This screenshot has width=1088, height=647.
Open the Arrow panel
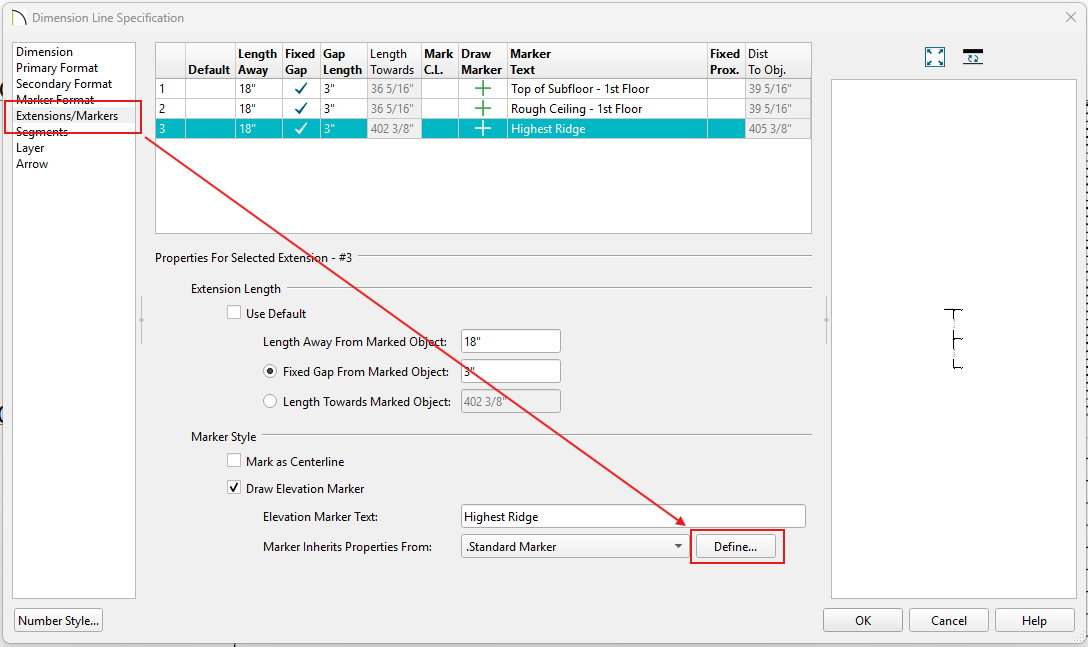32,164
